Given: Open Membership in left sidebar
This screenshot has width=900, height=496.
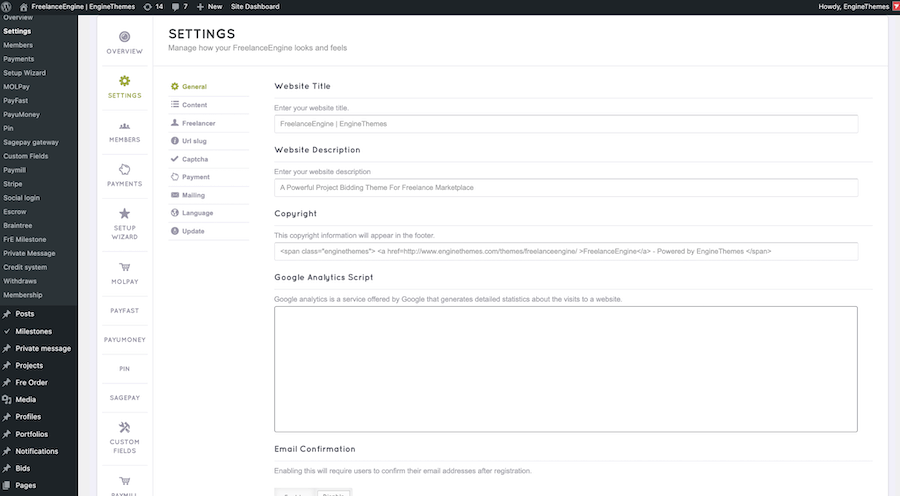Looking at the screenshot, I should [23, 295].
